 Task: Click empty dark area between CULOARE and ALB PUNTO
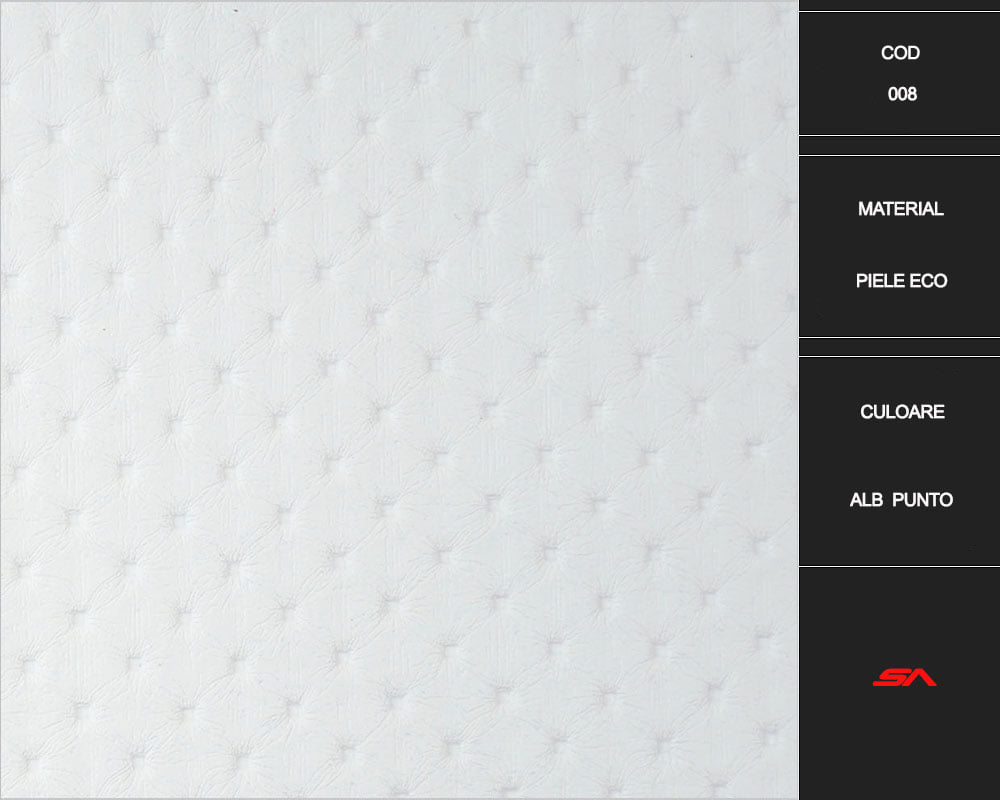pos(900,456)
